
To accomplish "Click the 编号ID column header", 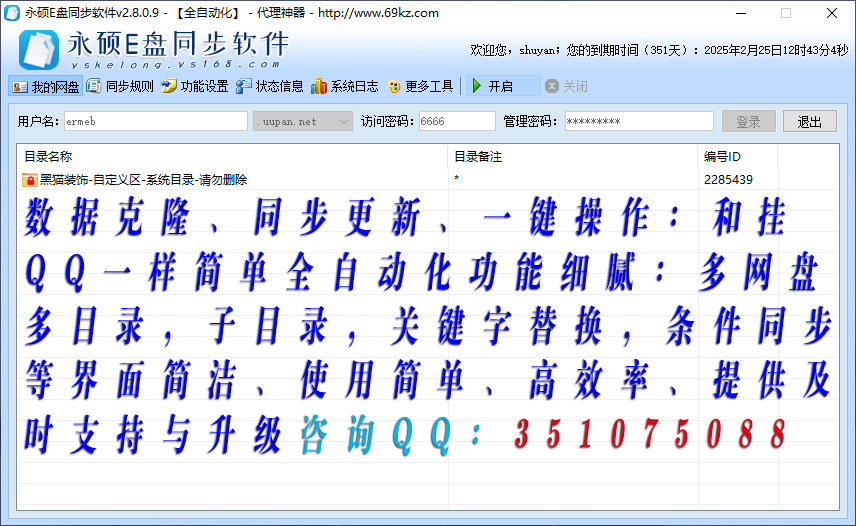I will pyautogui.click(x=737, y=157).
